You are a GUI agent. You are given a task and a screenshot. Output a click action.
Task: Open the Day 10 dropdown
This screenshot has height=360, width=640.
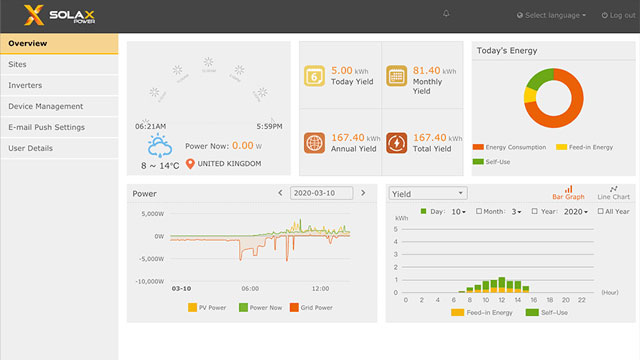[x=458, y=212]
